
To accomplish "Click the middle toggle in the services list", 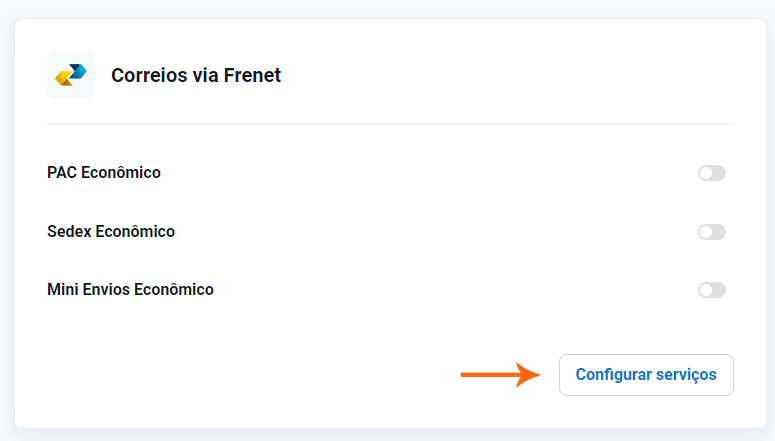I will [x=711, y=232].
